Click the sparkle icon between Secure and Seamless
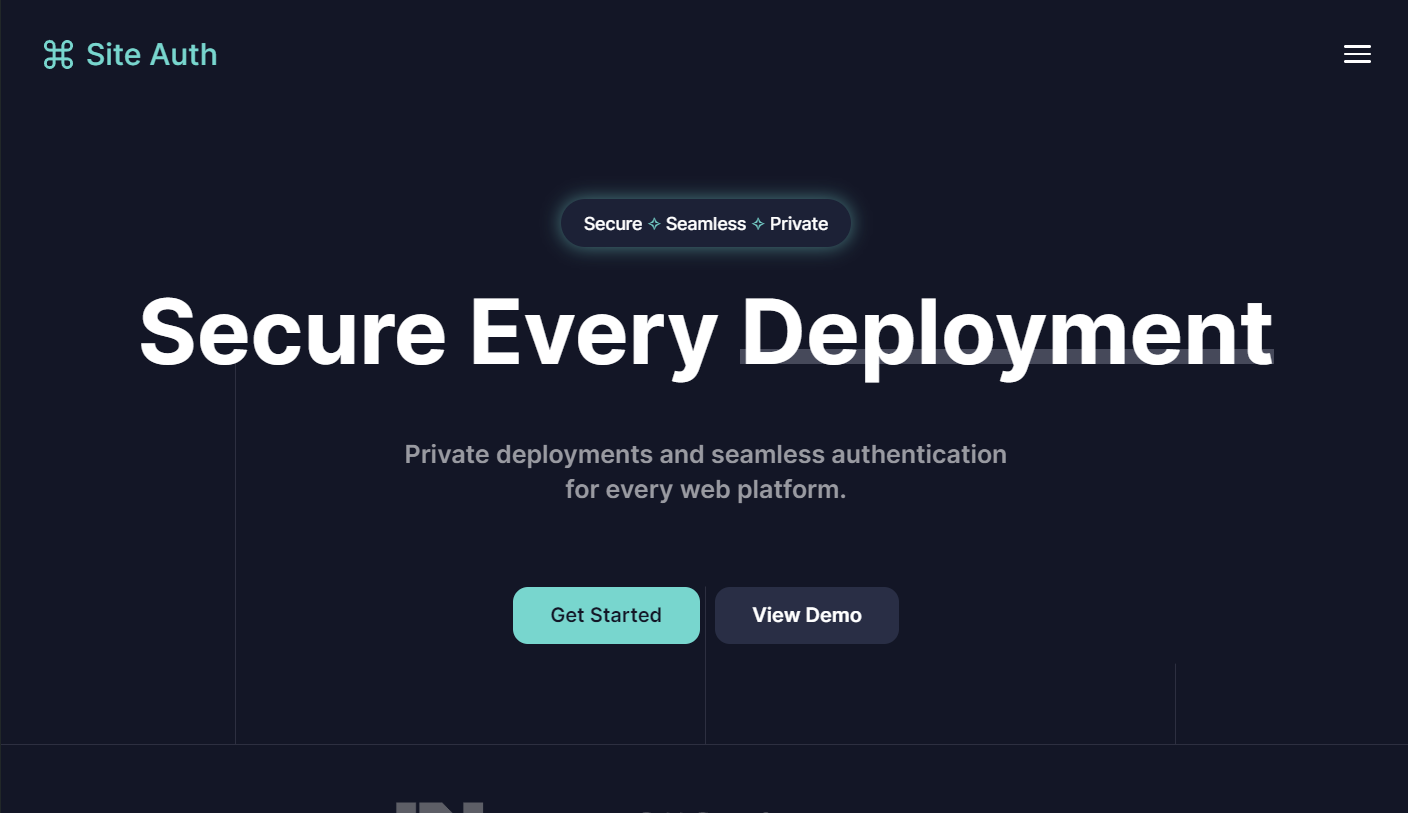The height and width of the screenshot is (813, 1408). [x=653, y=223]
